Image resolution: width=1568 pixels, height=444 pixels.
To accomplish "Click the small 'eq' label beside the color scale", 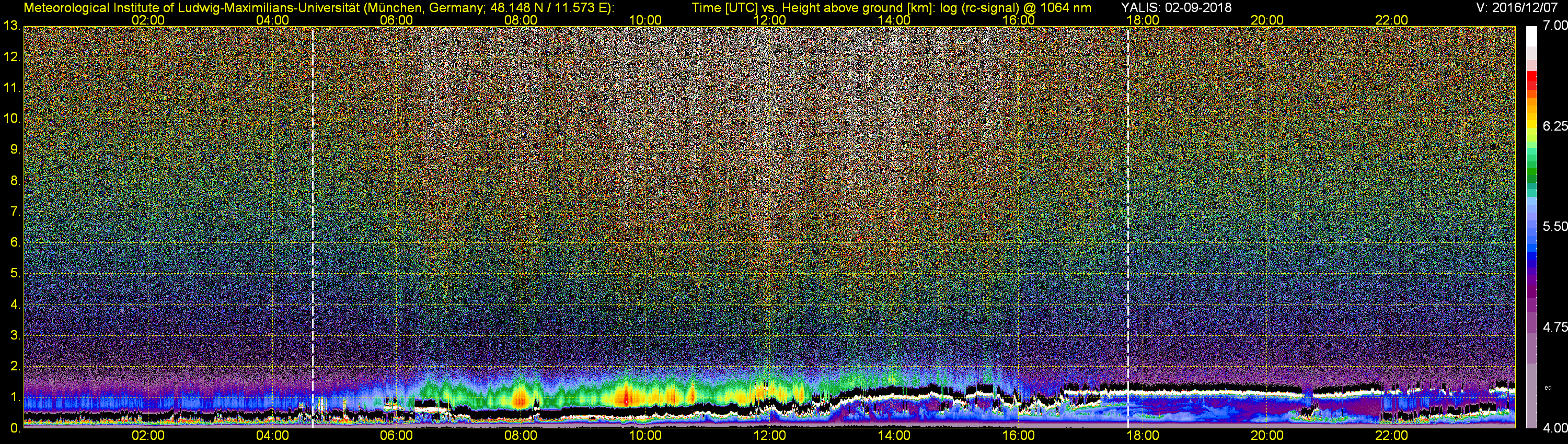I will pyautogui.click(x=1548, y=388).
